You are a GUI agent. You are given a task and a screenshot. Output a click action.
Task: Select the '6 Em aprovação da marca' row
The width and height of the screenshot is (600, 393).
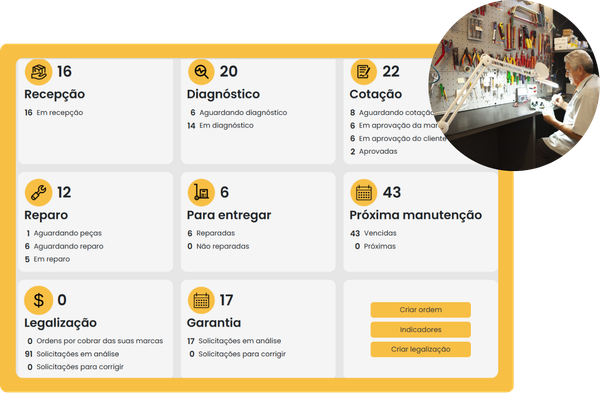tap(395, 126)
